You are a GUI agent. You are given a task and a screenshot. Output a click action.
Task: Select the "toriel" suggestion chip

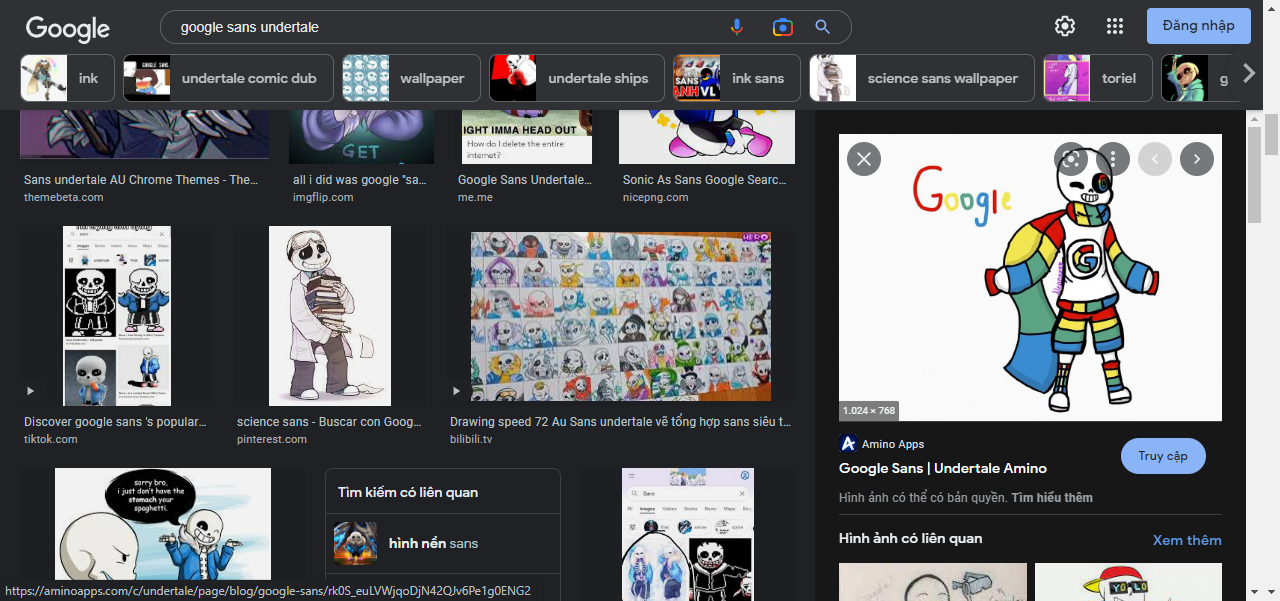point(1097,78)
